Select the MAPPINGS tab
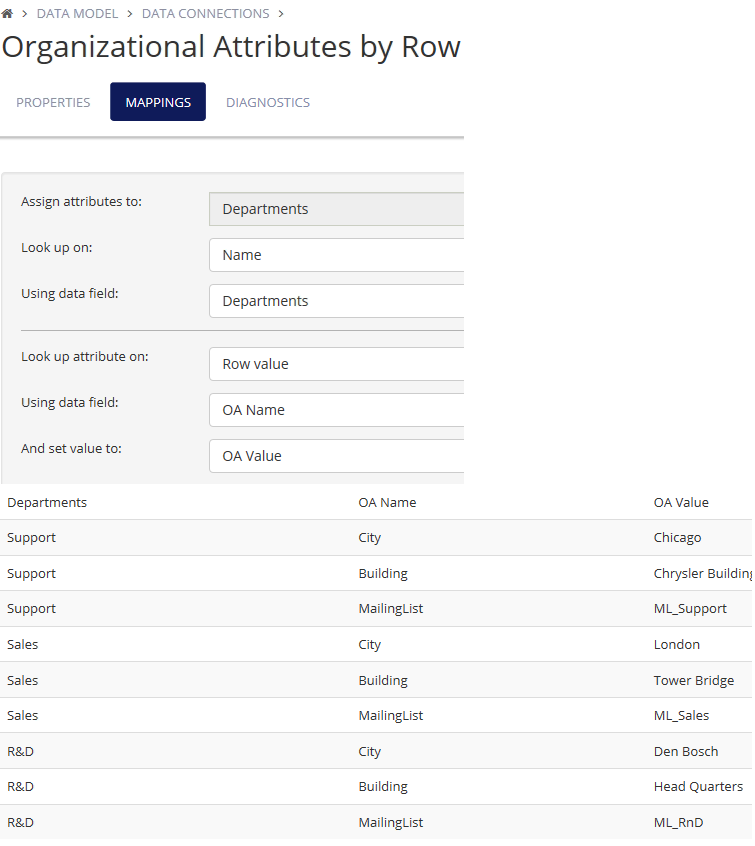The width and height of the screenshot is (755, 846). (157, 101)
